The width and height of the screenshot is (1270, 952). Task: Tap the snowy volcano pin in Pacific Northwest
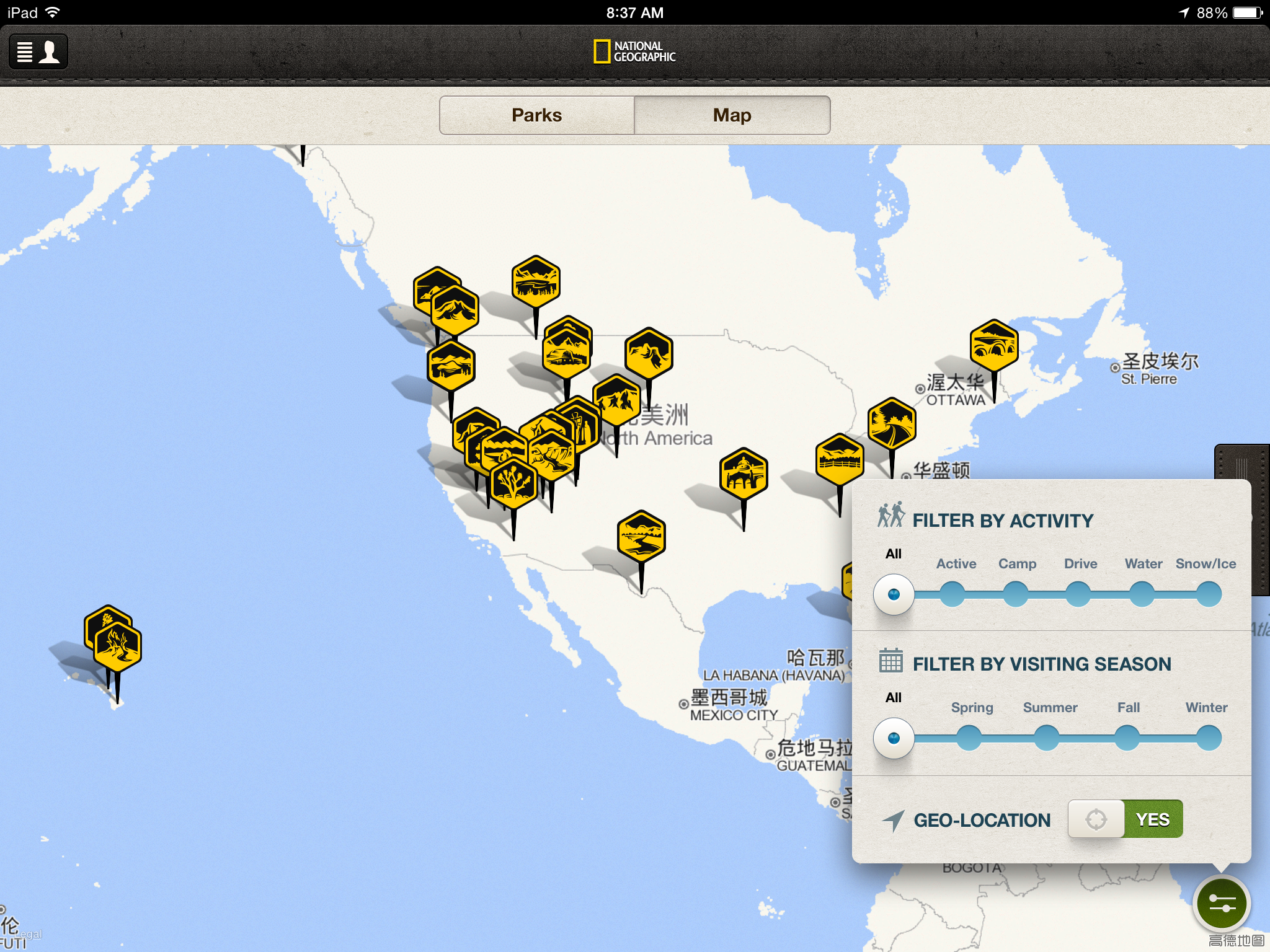(x=455, y=311)
